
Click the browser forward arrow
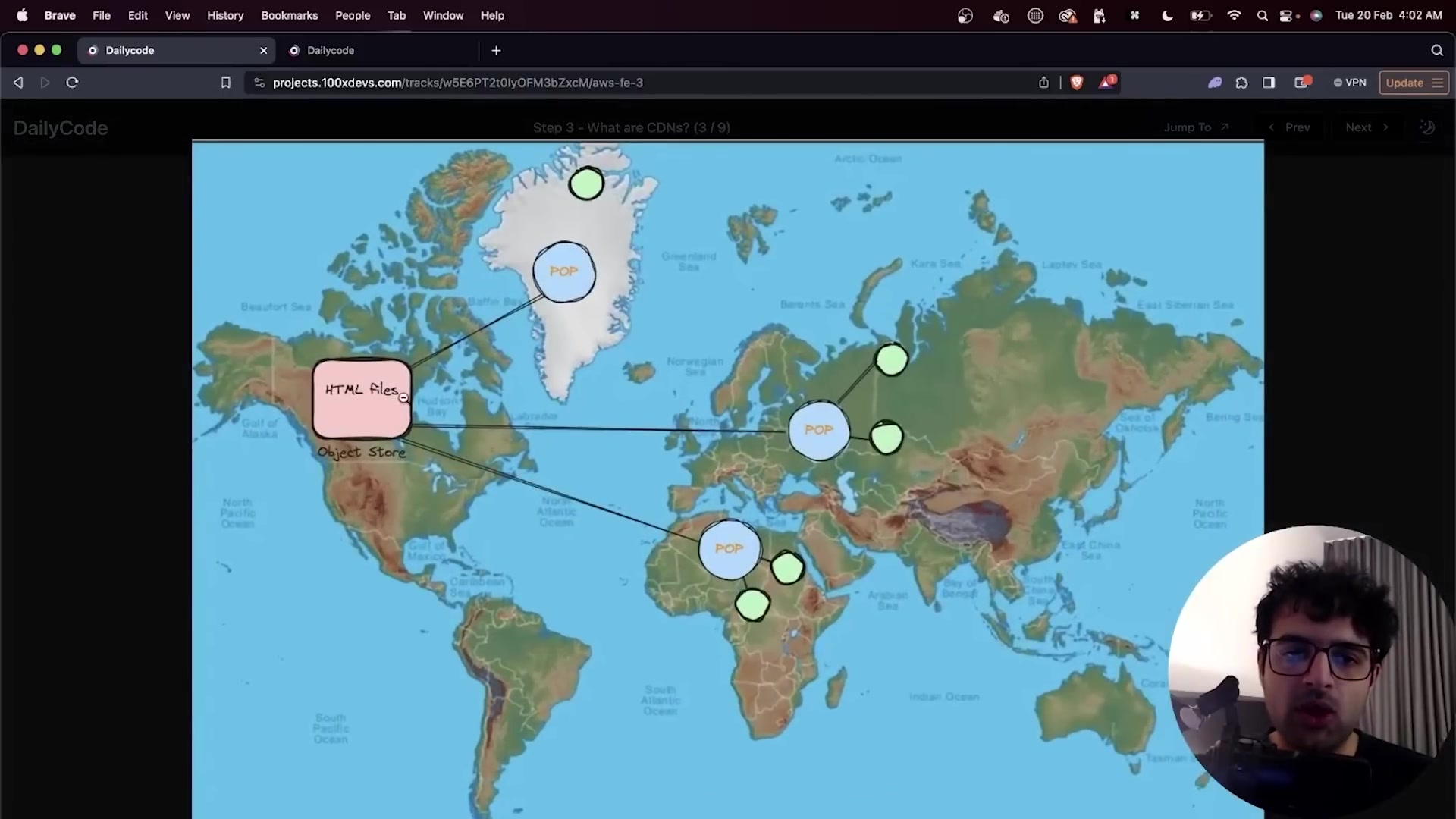[45, 83]
